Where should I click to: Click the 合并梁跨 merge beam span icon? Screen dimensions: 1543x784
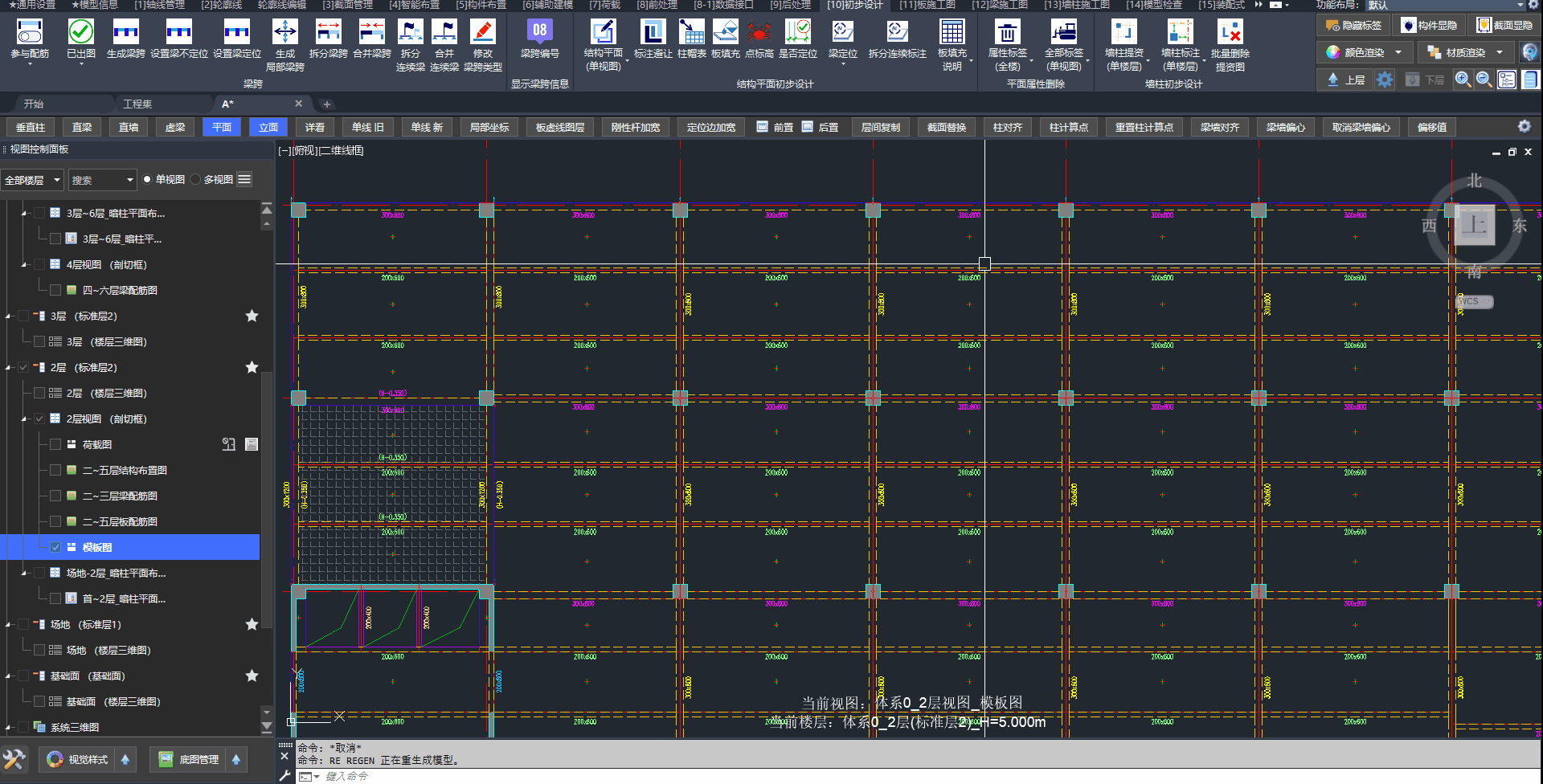pyautogui.click(x=371, y=33)
